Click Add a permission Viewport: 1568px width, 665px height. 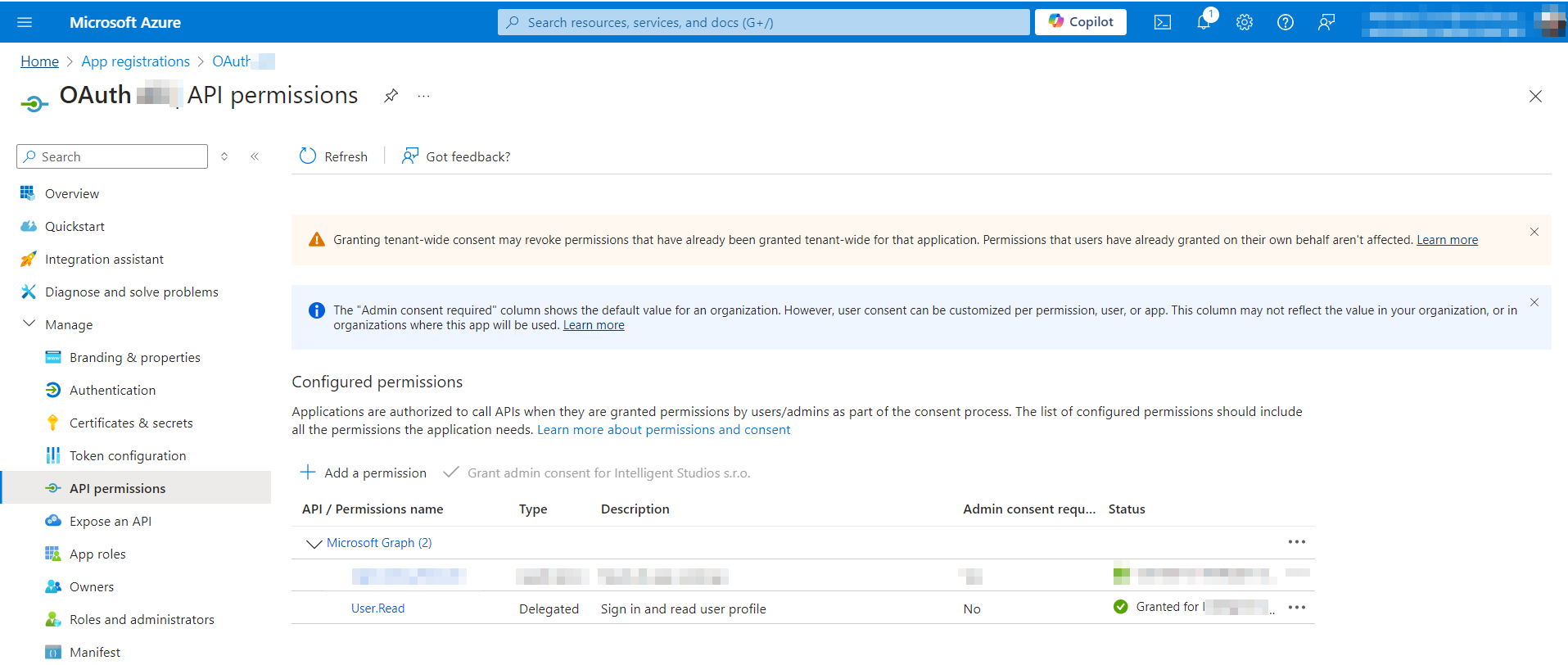click(364, 473)
